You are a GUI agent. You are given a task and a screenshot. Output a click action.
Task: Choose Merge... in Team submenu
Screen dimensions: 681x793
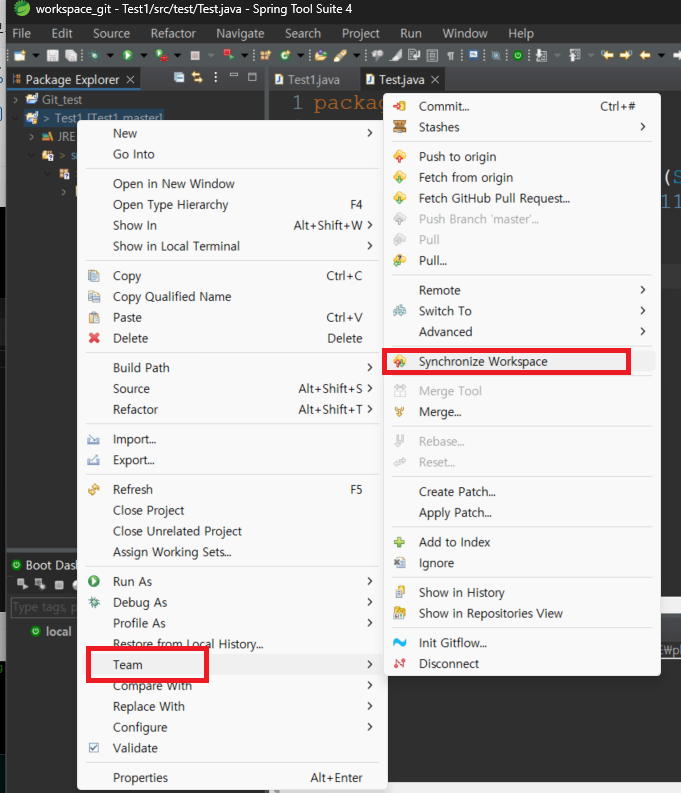521,412
